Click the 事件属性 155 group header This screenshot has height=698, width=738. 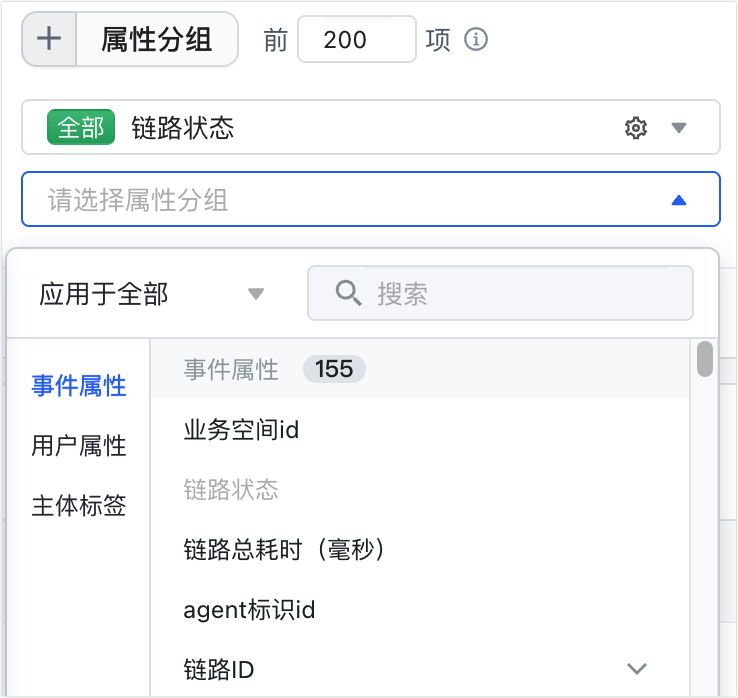(x=420, y=369)
